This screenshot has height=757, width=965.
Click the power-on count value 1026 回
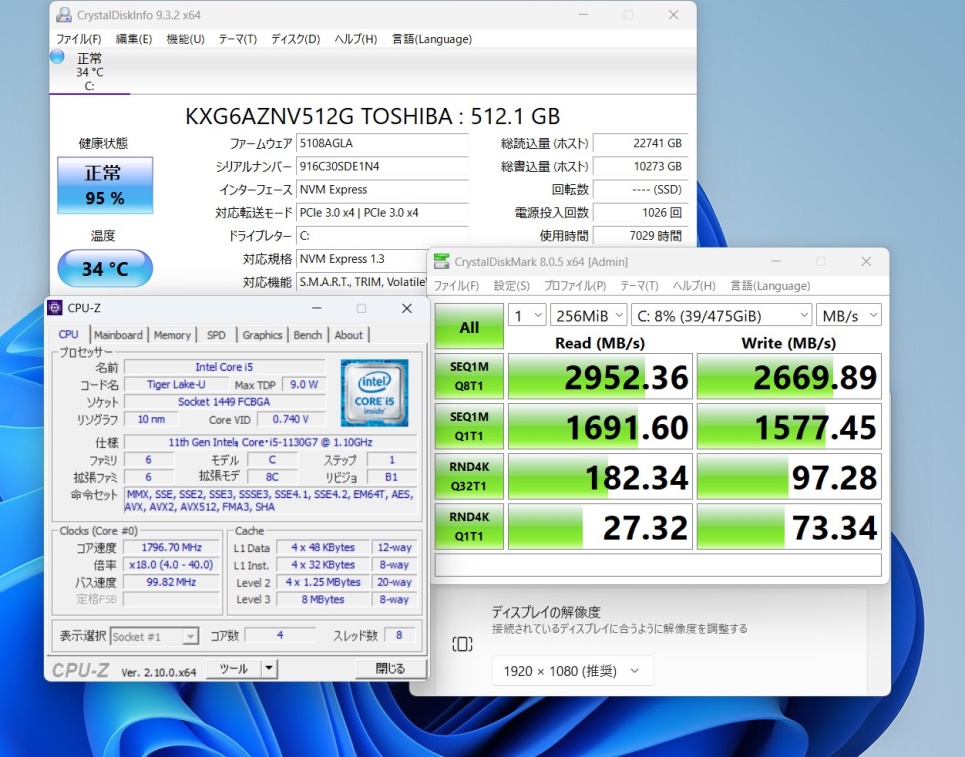click(640, 213)
